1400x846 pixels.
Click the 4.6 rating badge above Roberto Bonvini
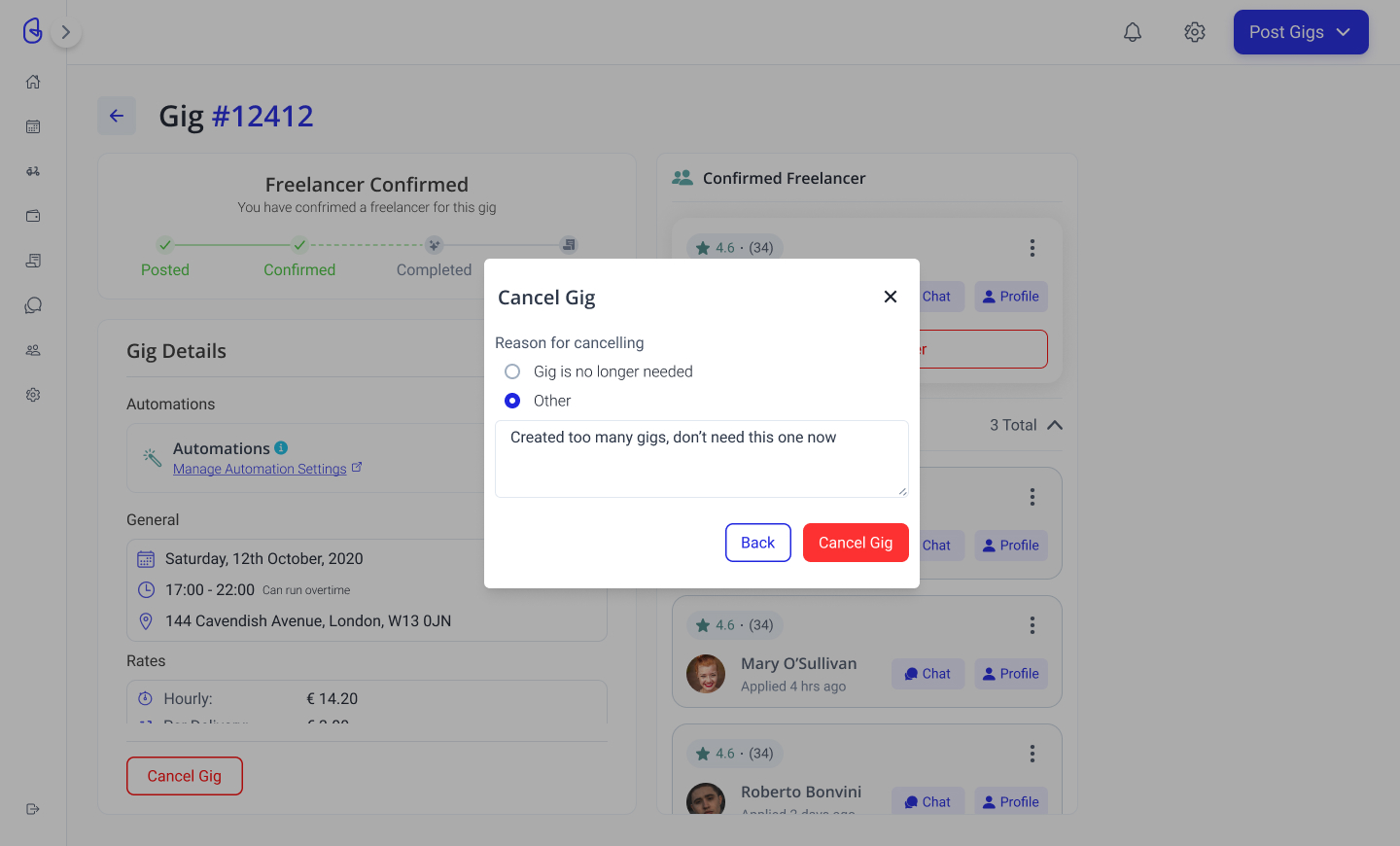click(736, 754)
